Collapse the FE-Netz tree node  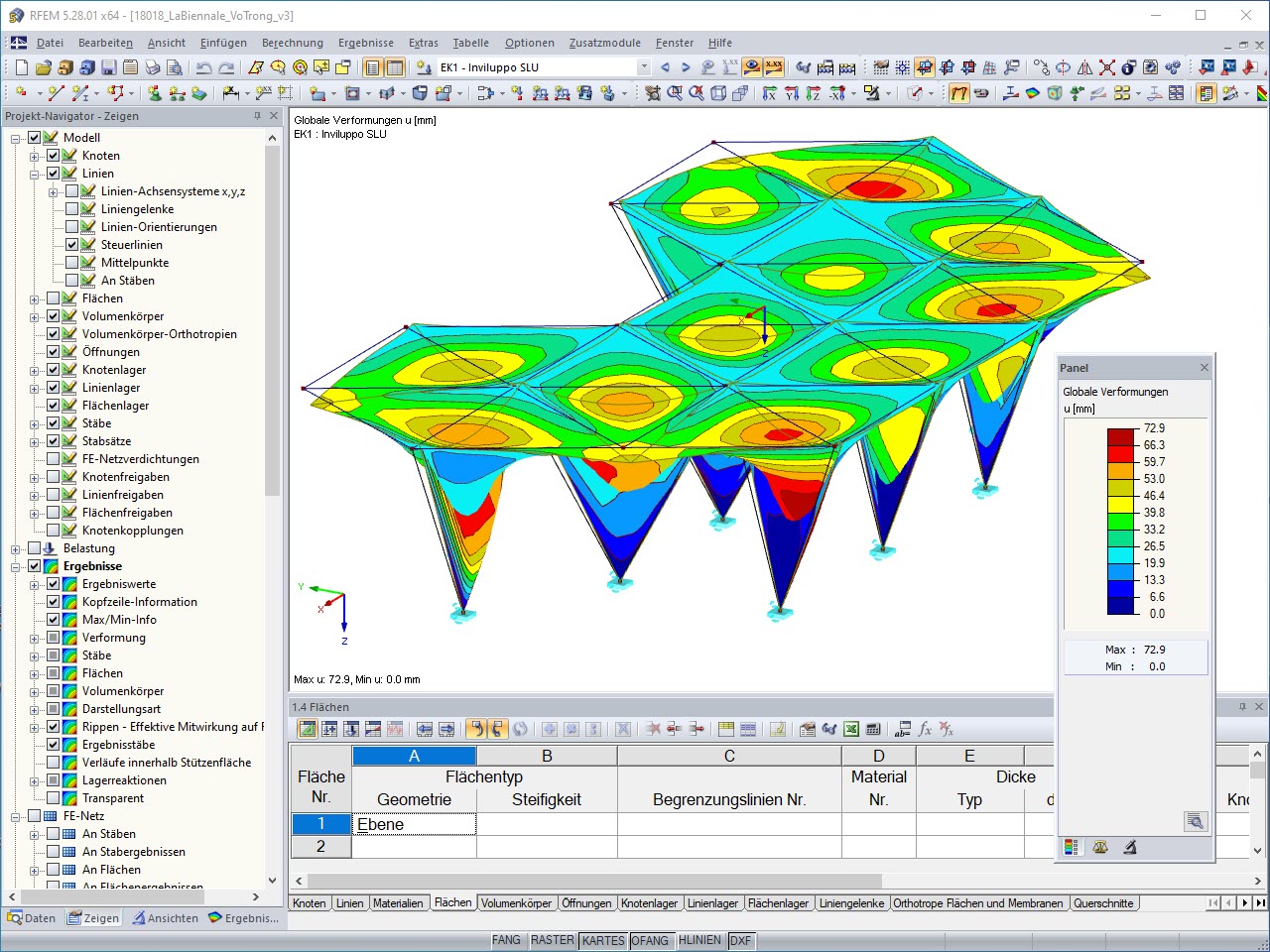(x=16, y=816)
